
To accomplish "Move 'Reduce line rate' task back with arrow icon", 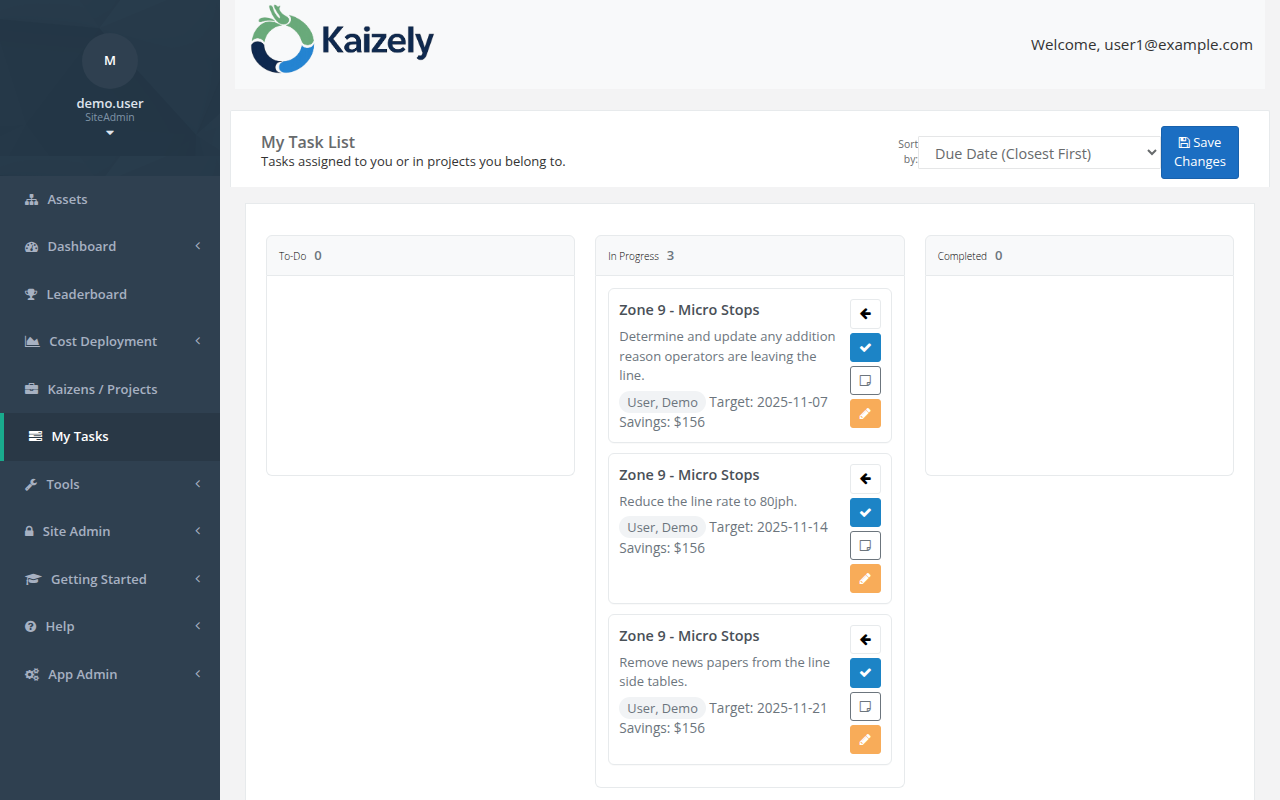I will pos(865,478).
